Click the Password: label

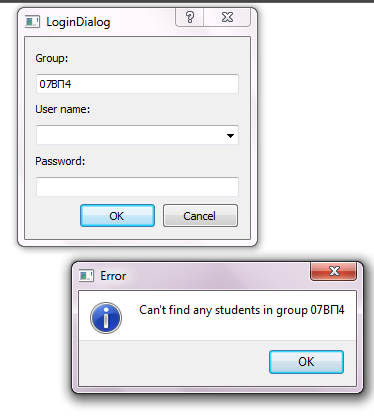[60, 161]
